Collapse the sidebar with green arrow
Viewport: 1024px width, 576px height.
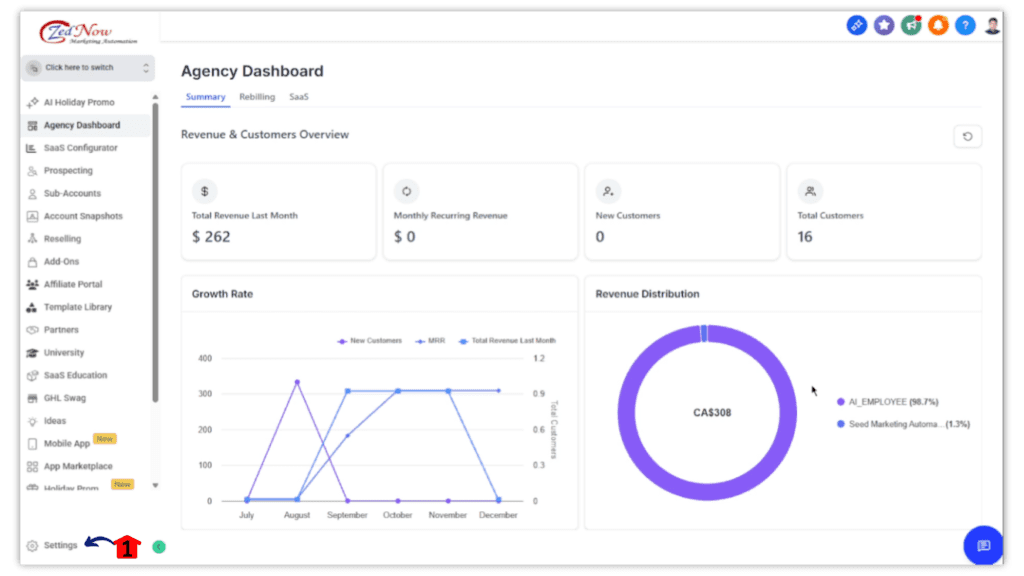pyautogui.click(x=159, y=546)
